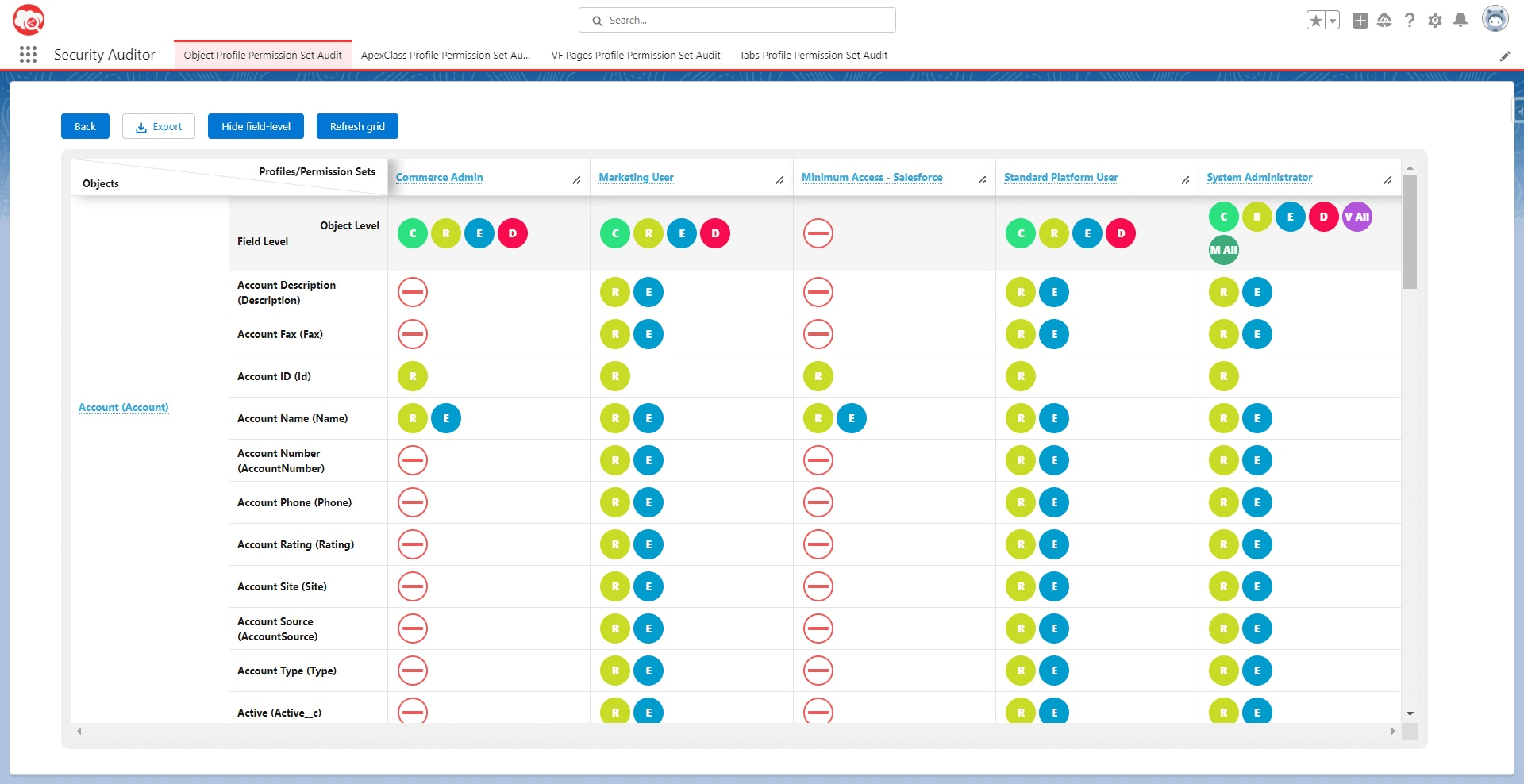Select the Account Fax (Fax) field label

[x=280, y=334]
